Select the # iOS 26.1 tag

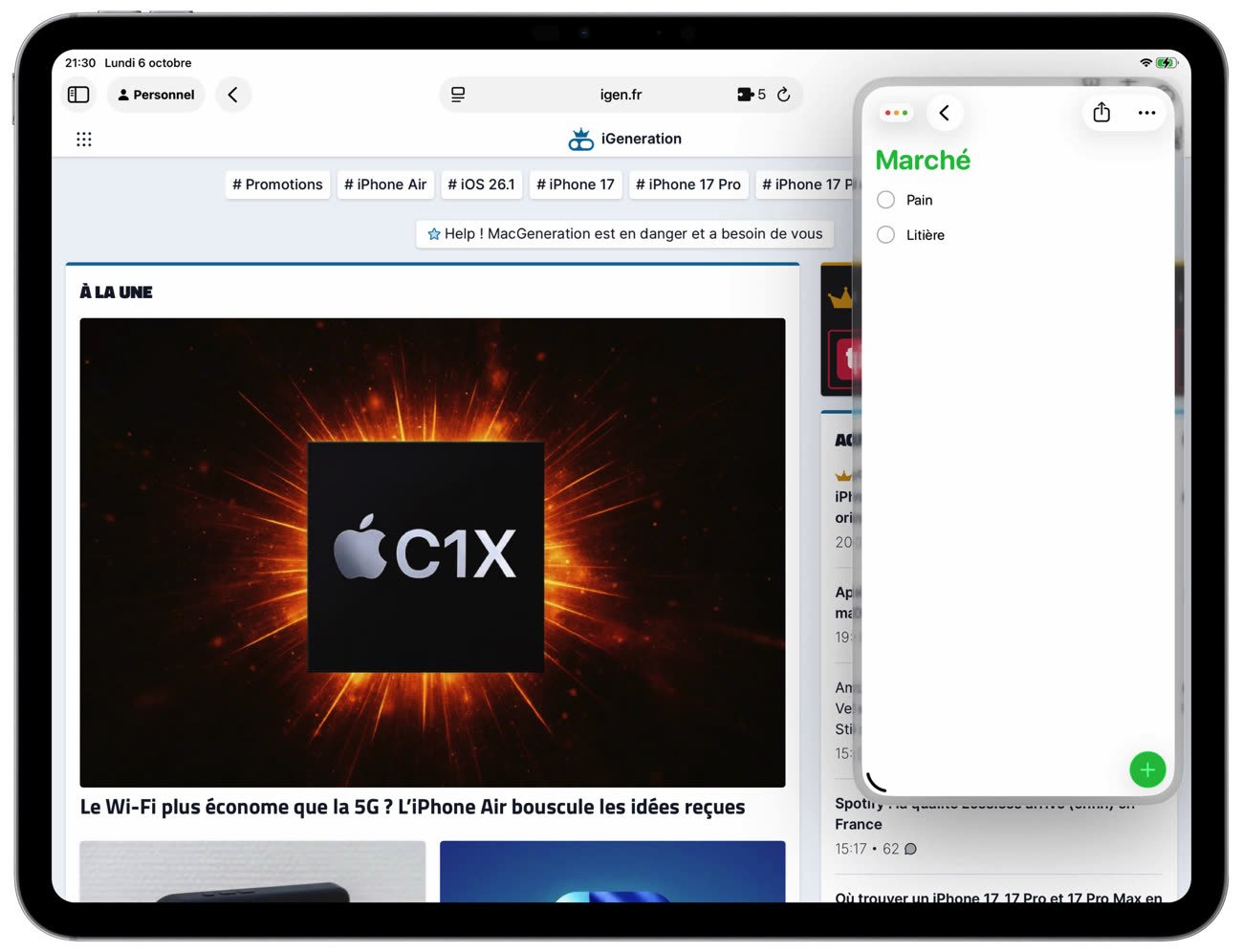tap(481, 184)
